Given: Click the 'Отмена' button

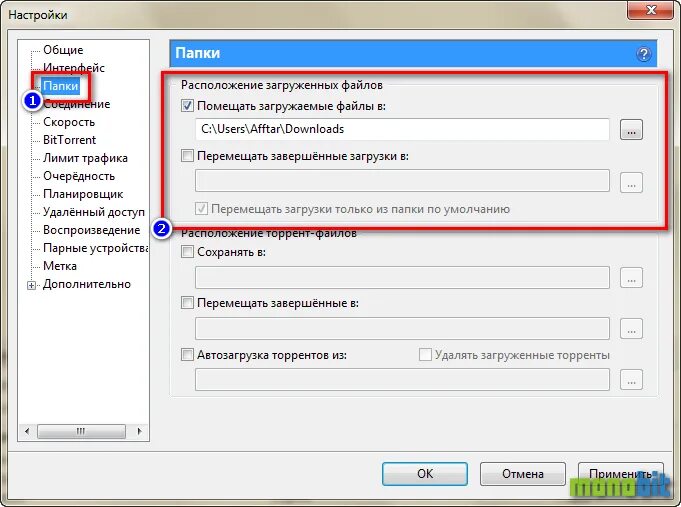Looking at the screenshot, I should (523, 474).
